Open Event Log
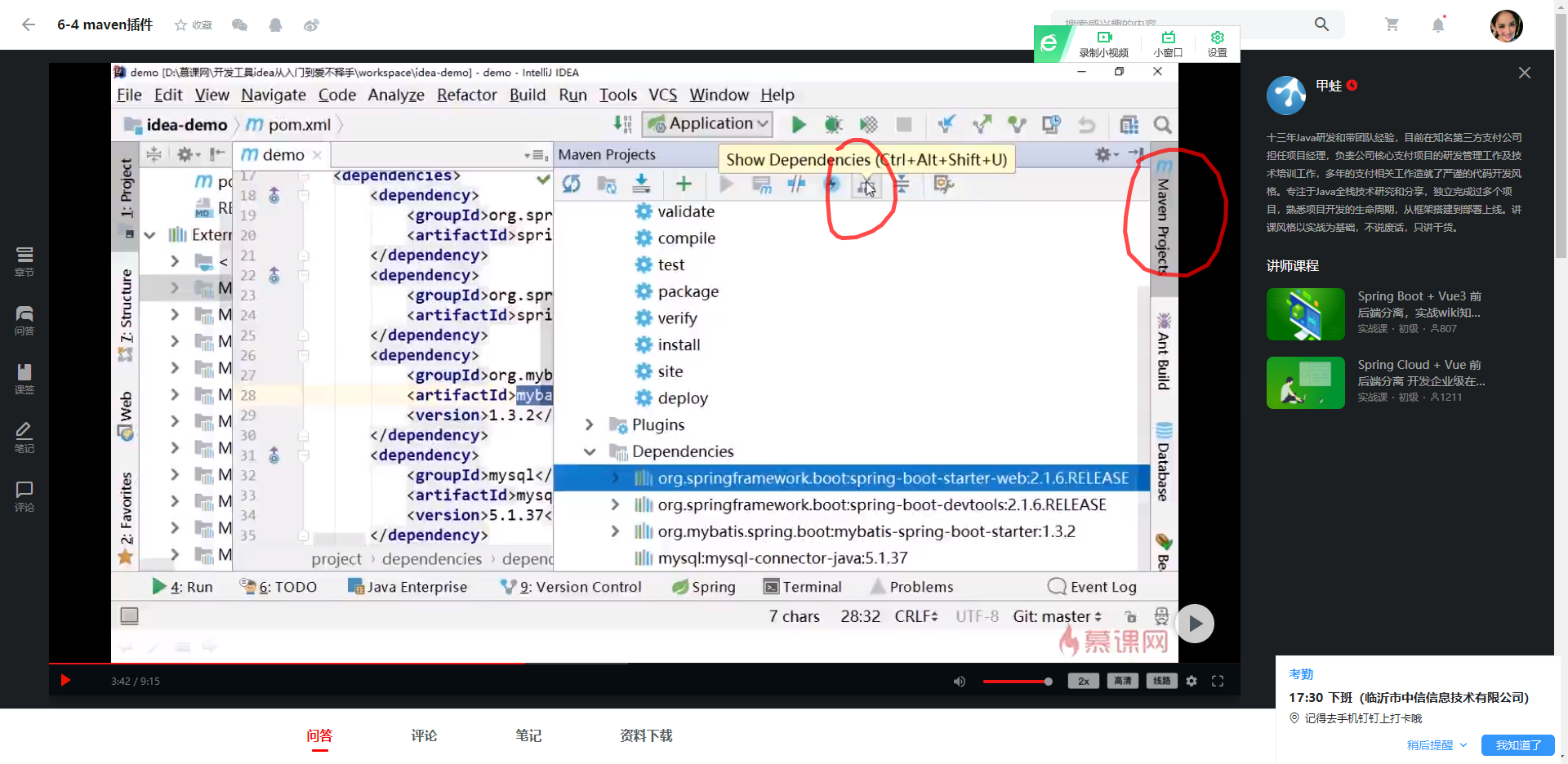This screenshot has height=764, width=1568. click(1092, 587)
